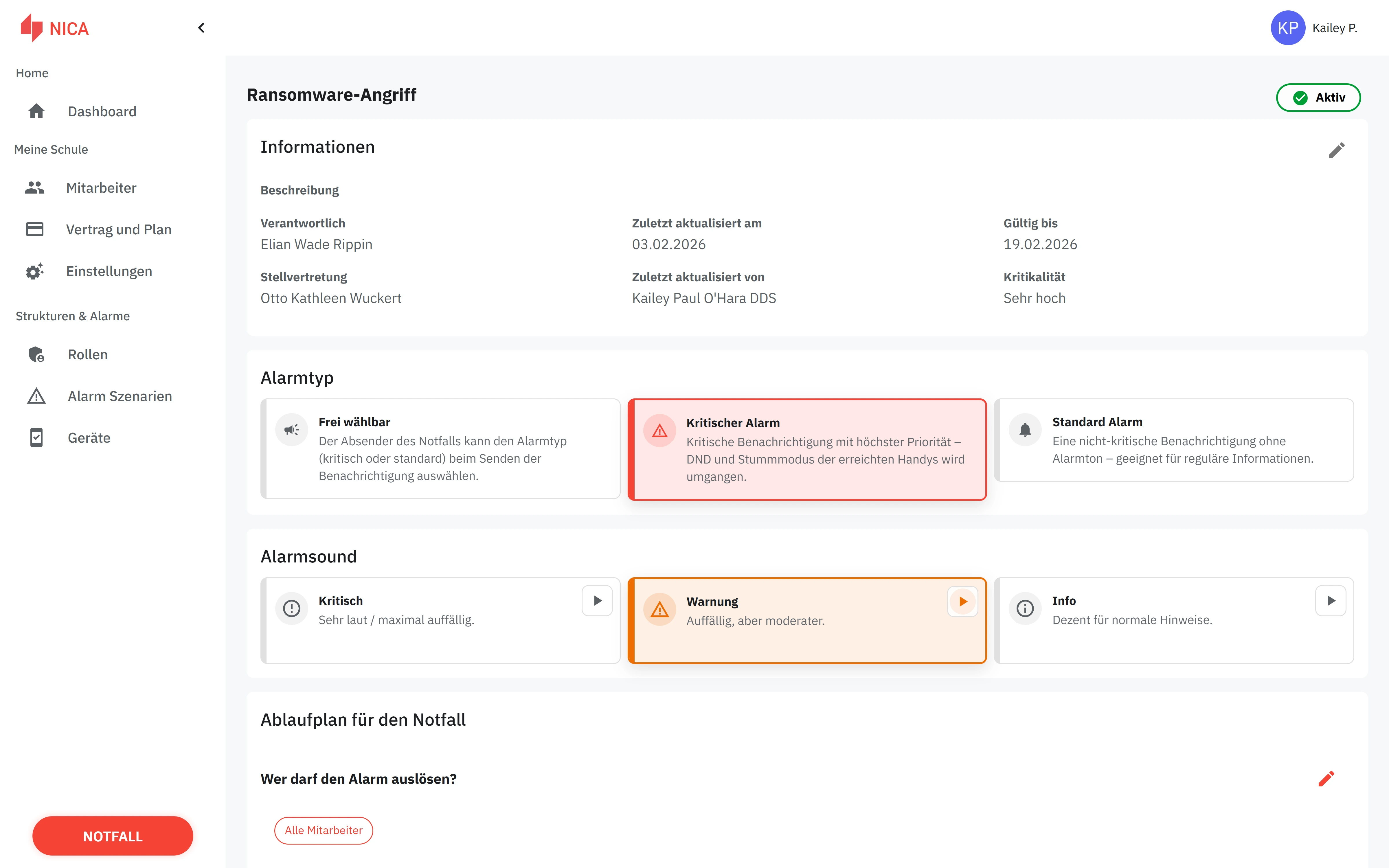Click the Ransomware-Angriff page title
The width and height of the screenshot is (1389, 868).
pos(331,95)
